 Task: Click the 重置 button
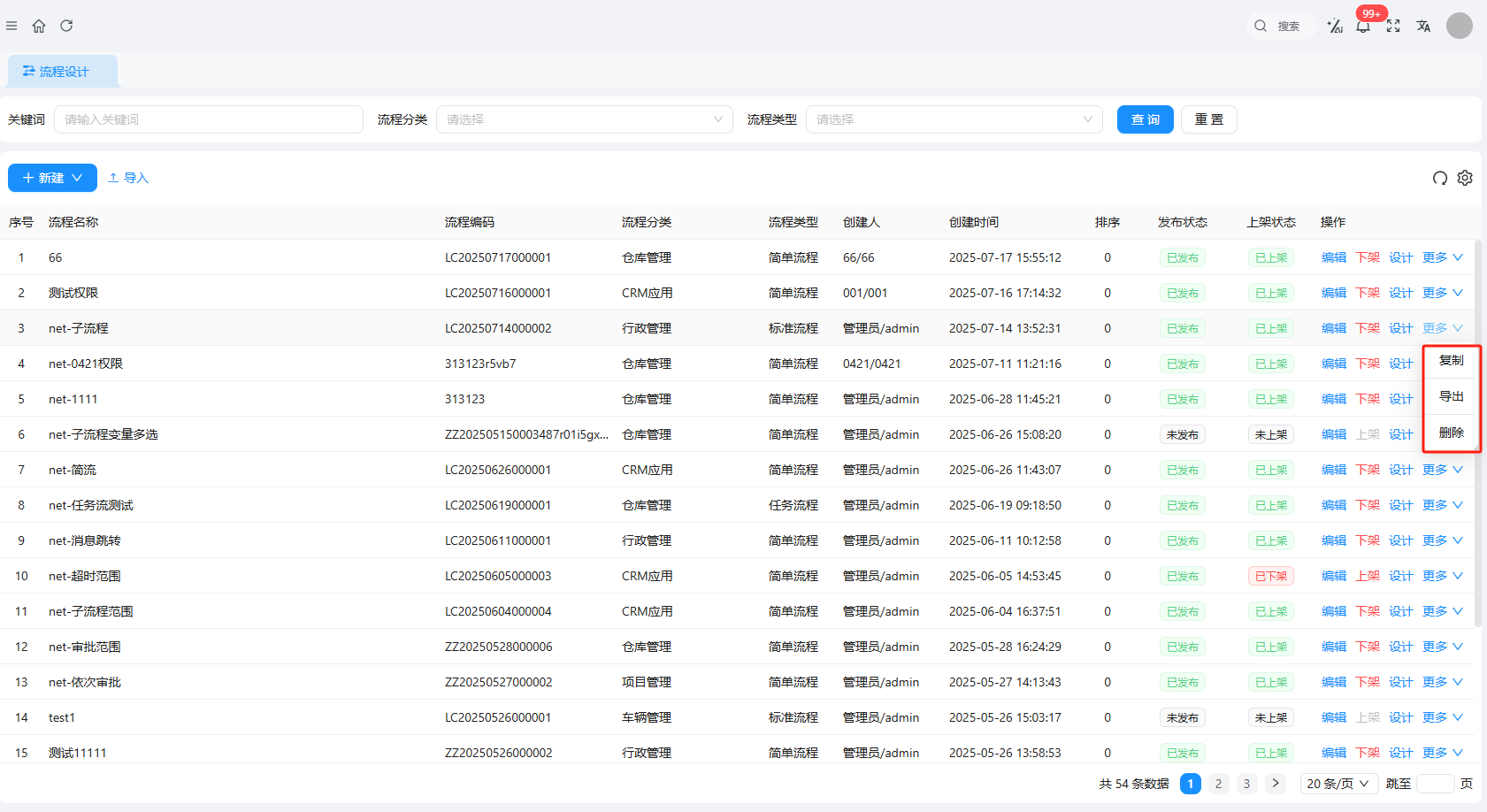click(1208, 119)
